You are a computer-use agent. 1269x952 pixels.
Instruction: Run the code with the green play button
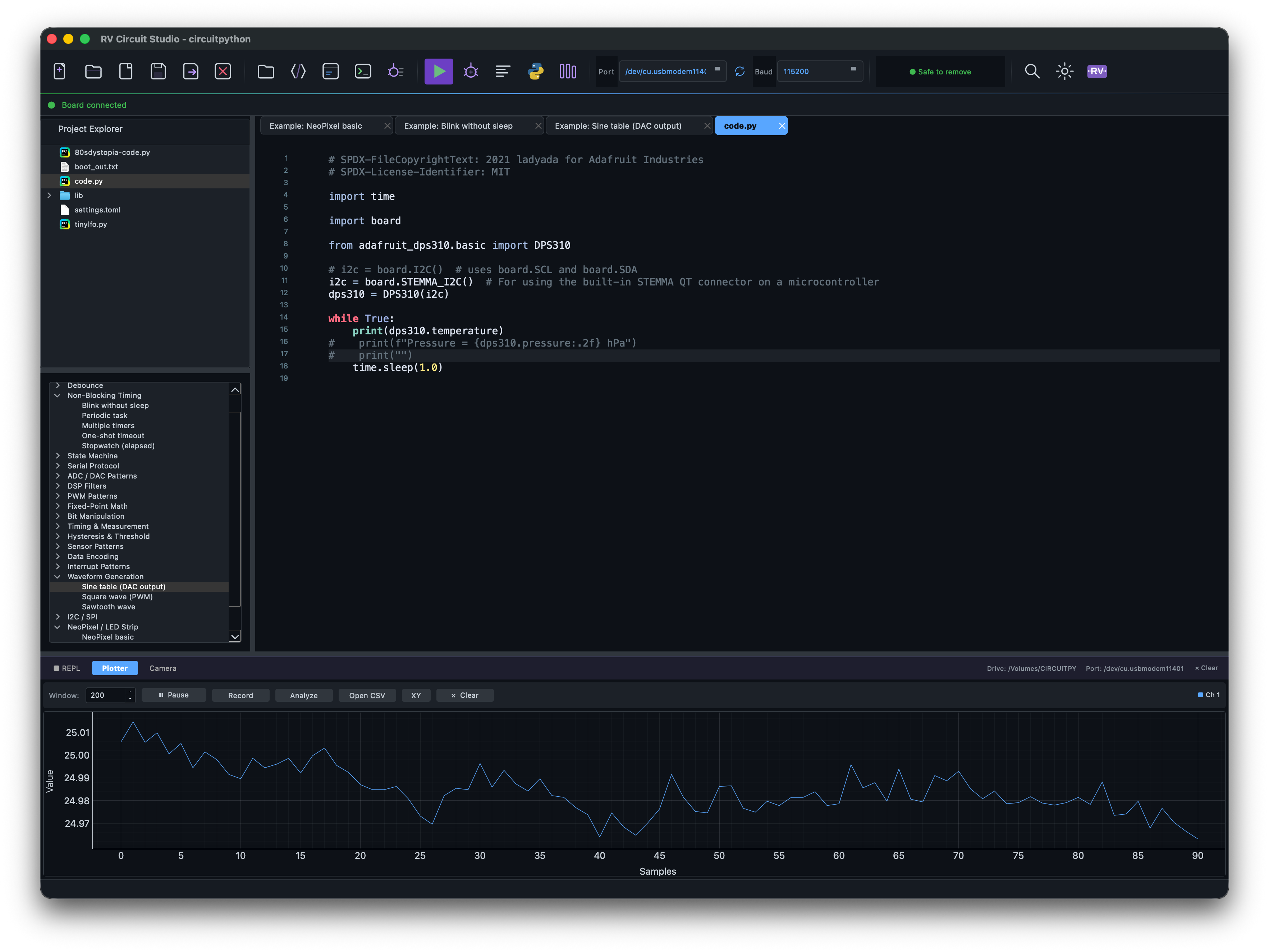point(439,72)
